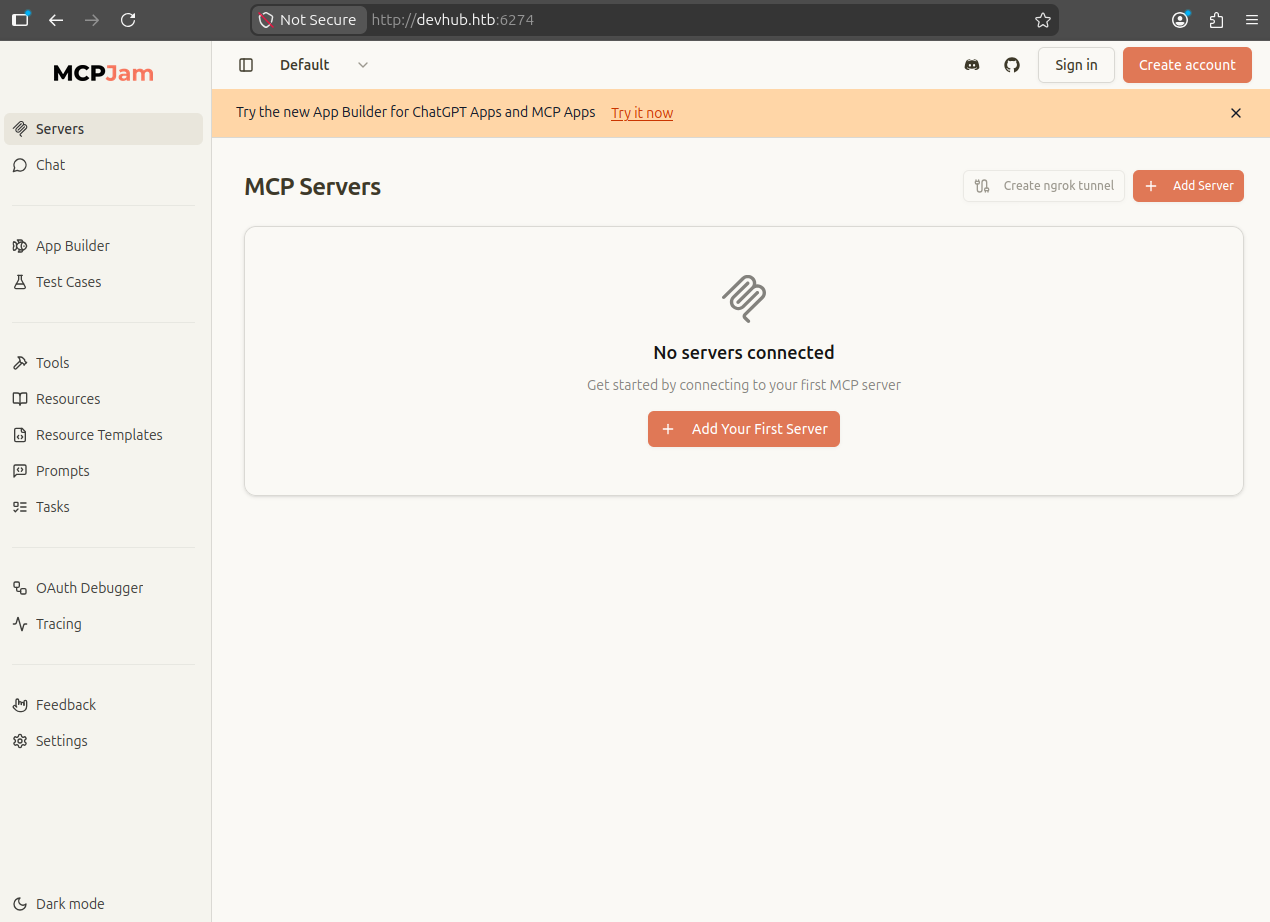Click the MCPJam logo
1270x922 pixels.
(104, 73)
